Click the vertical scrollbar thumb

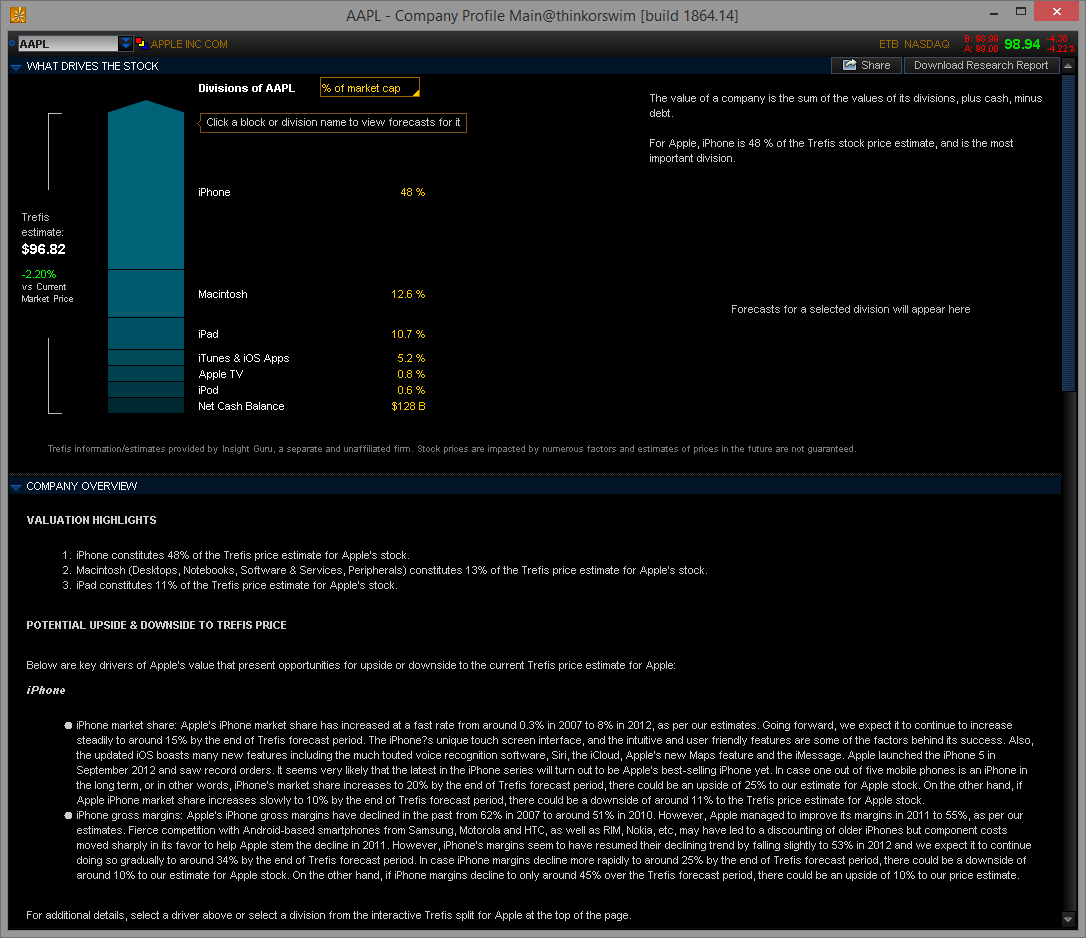(x=1068, y=233)
